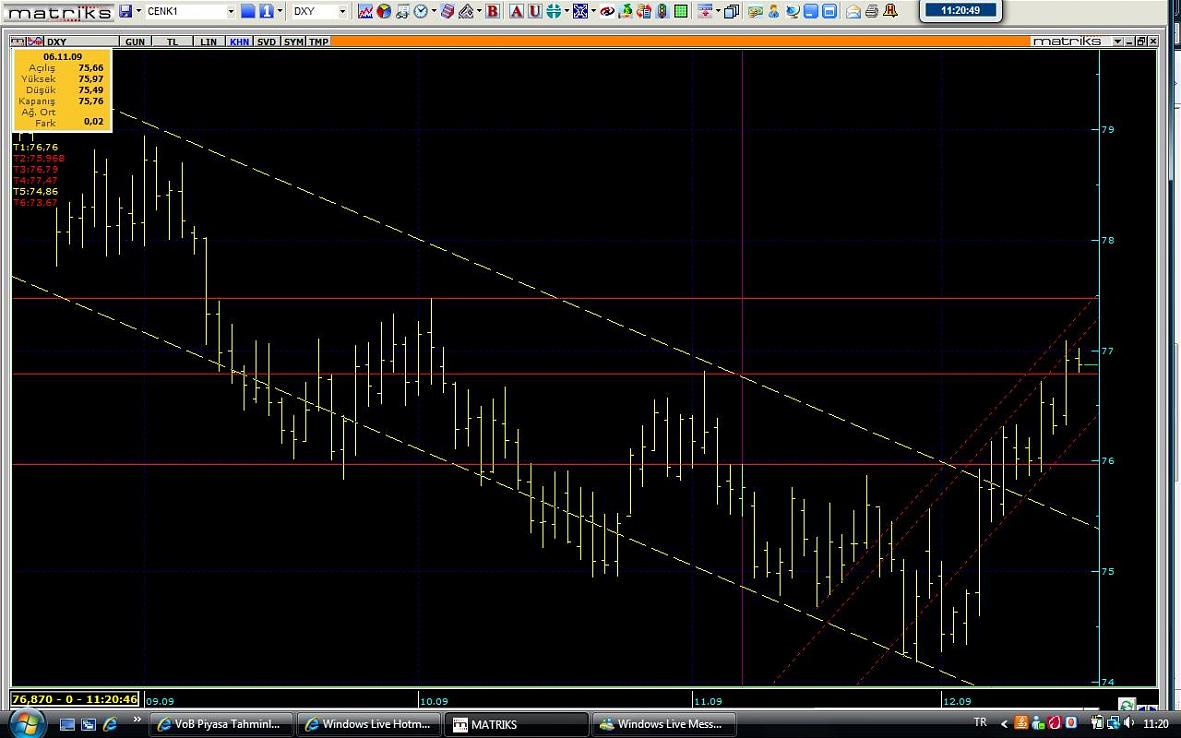Click the TL currency button
The height and width of the screenshot is (738, 1181).
[173, 42]
